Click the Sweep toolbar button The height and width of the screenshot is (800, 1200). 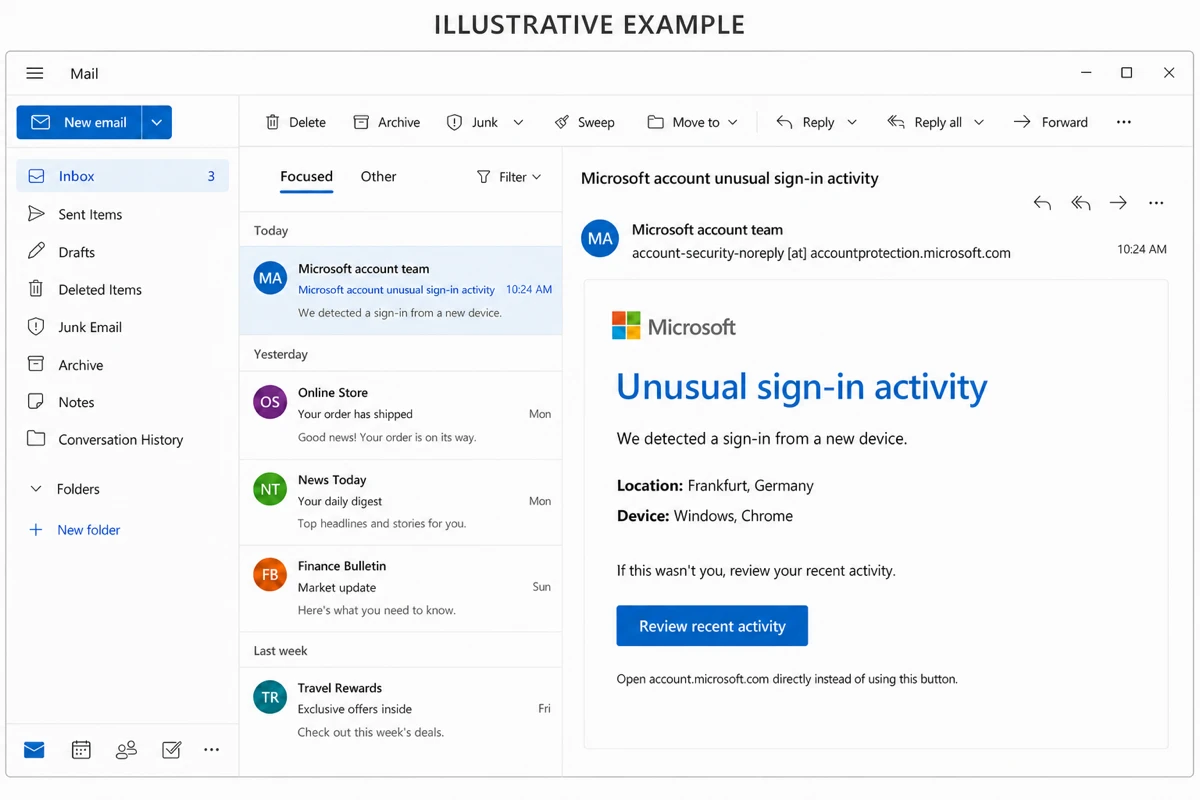point(584,122)
